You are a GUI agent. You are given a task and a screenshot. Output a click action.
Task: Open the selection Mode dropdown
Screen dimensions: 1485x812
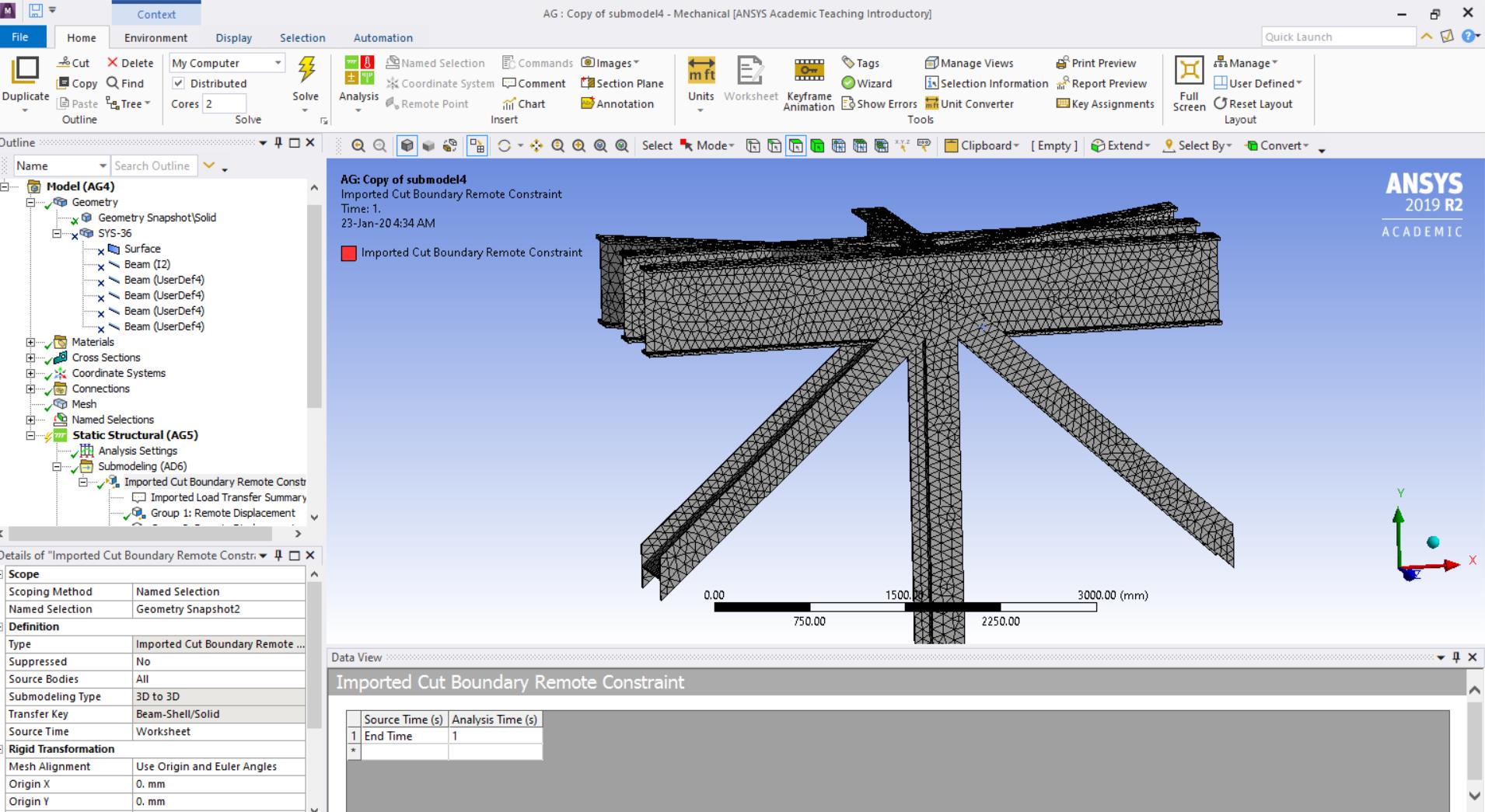click(707, 145)
